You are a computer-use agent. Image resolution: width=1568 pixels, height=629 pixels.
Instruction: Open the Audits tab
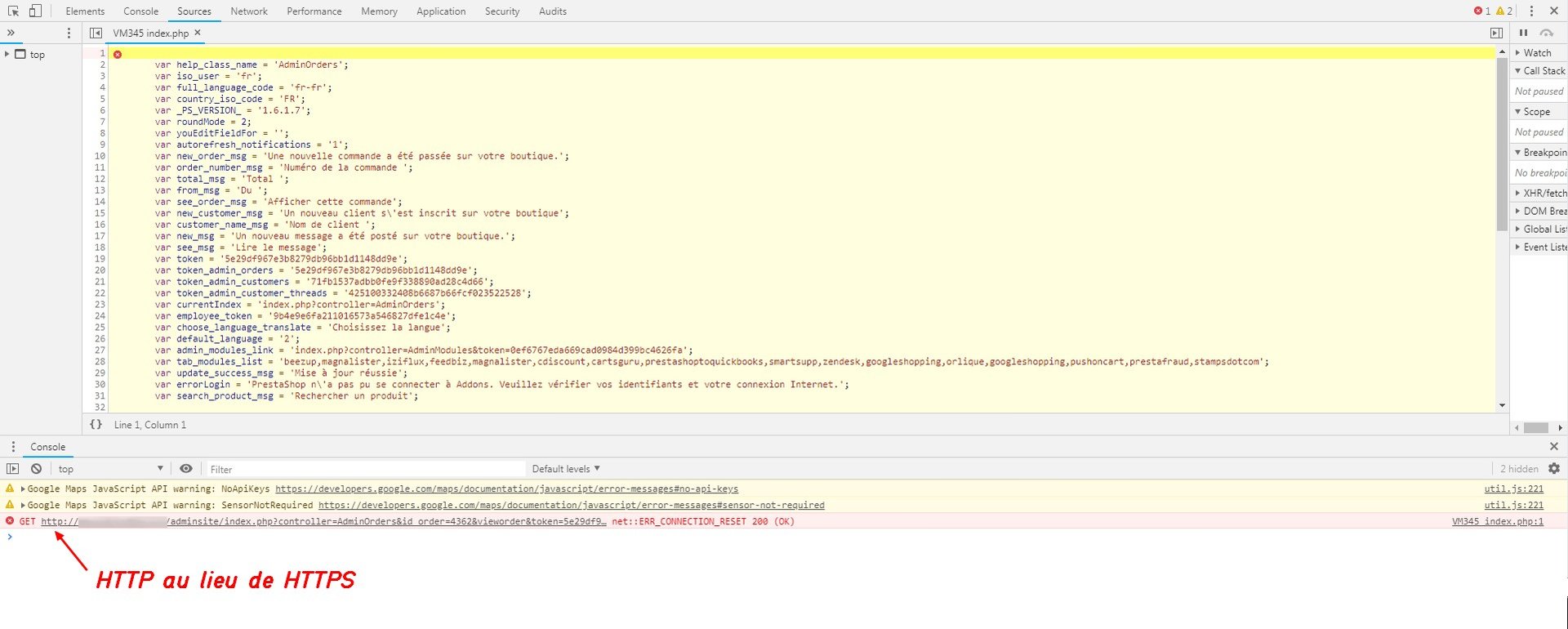point(553,11)
